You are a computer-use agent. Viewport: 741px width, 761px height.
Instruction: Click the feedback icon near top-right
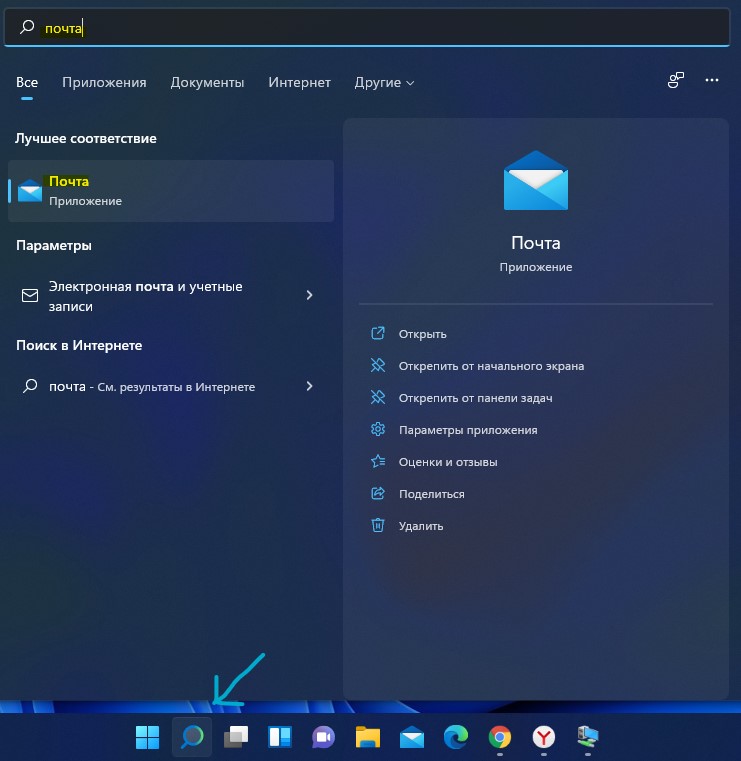[x=675, y=80]
